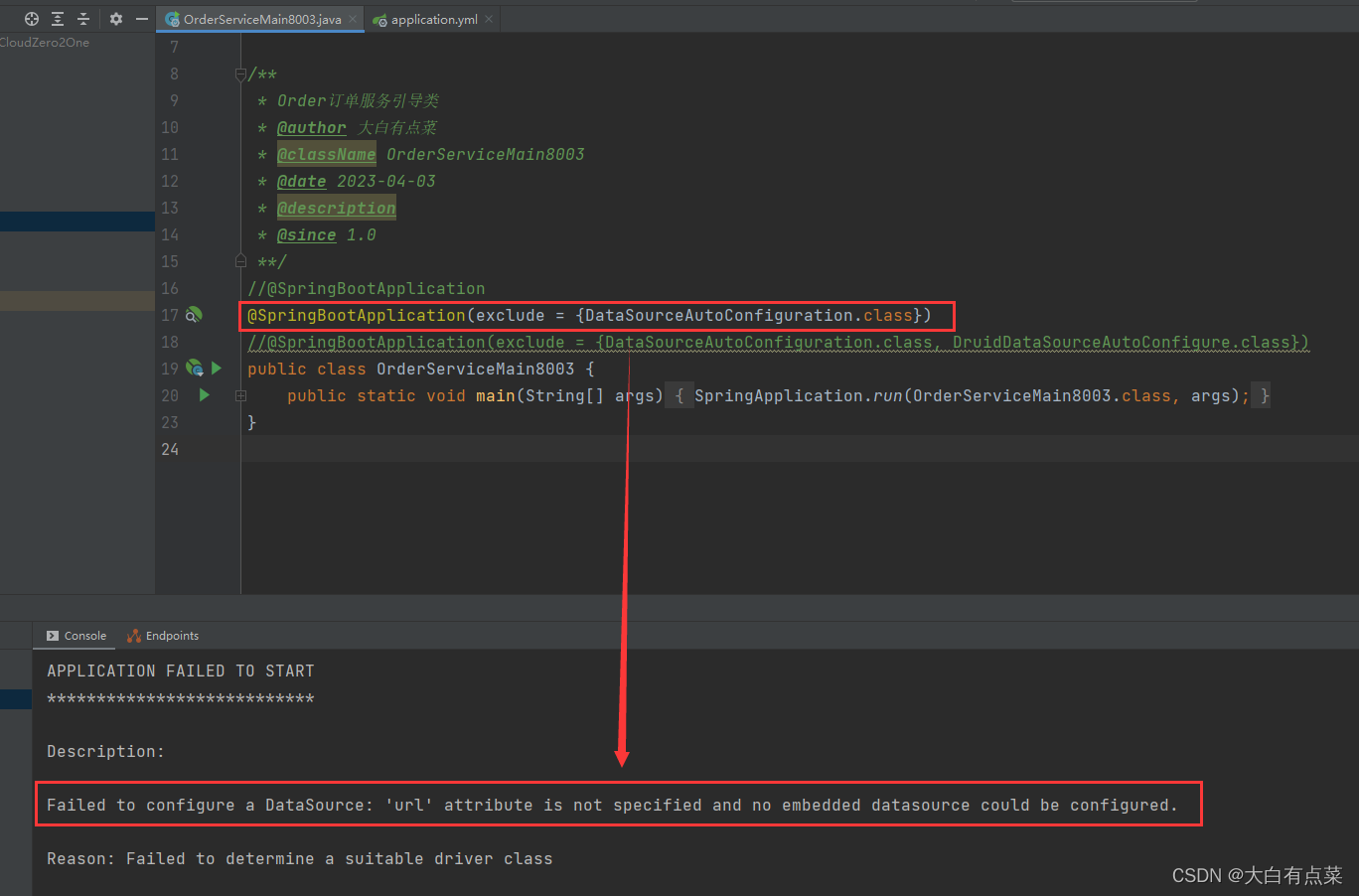The height and width of the screenshot is (896, 1359).
Task: Expand the folded main method on line 20
Action: [x=240, y=395]
